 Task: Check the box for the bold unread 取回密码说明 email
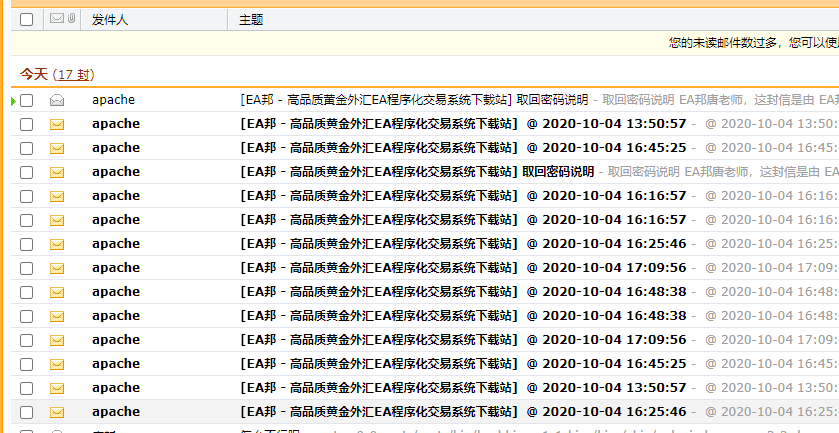[26, 172]
